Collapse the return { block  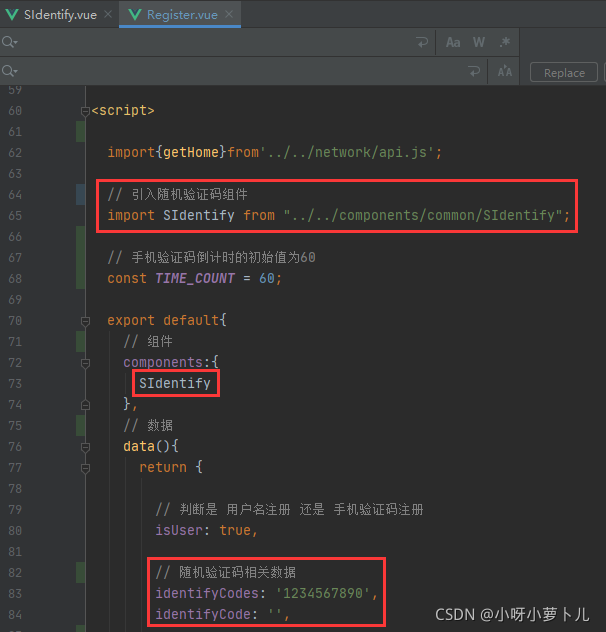point(85,468)
